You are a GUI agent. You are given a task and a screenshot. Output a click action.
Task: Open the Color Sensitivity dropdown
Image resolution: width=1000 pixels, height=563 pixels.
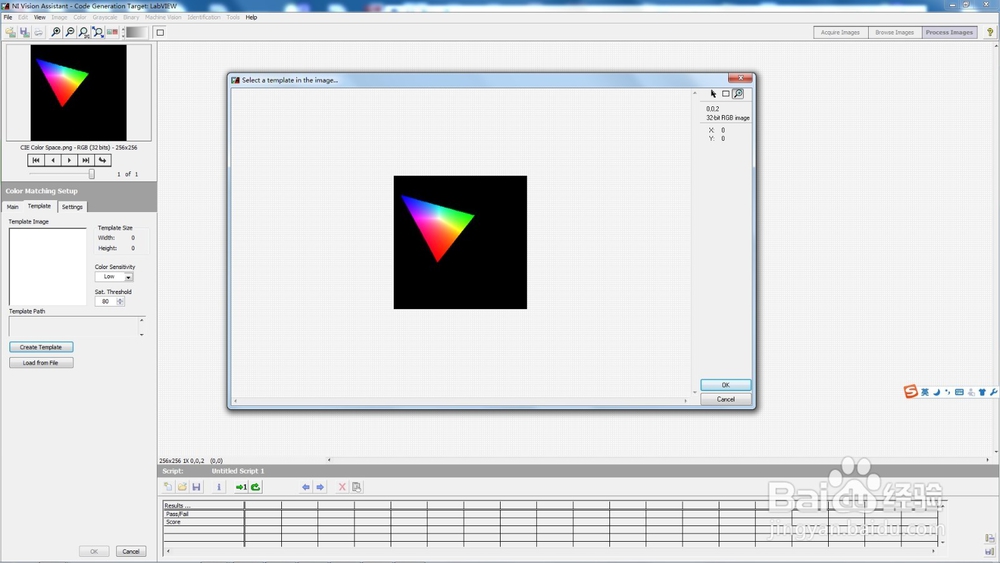pyautogui.click(x=114, y=277)
